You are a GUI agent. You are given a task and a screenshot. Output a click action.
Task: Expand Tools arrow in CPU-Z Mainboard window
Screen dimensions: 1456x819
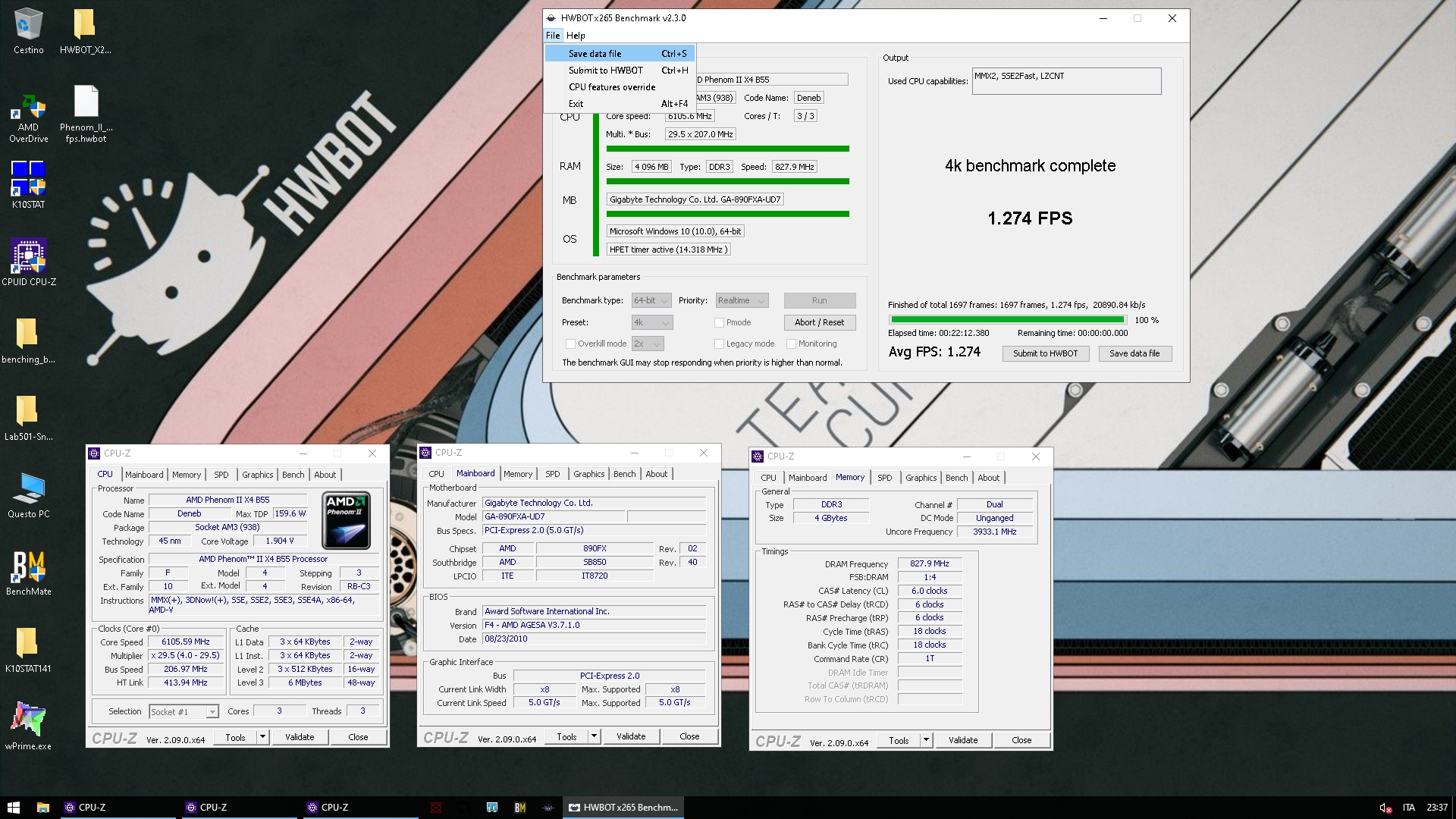(x=594, y=736)
